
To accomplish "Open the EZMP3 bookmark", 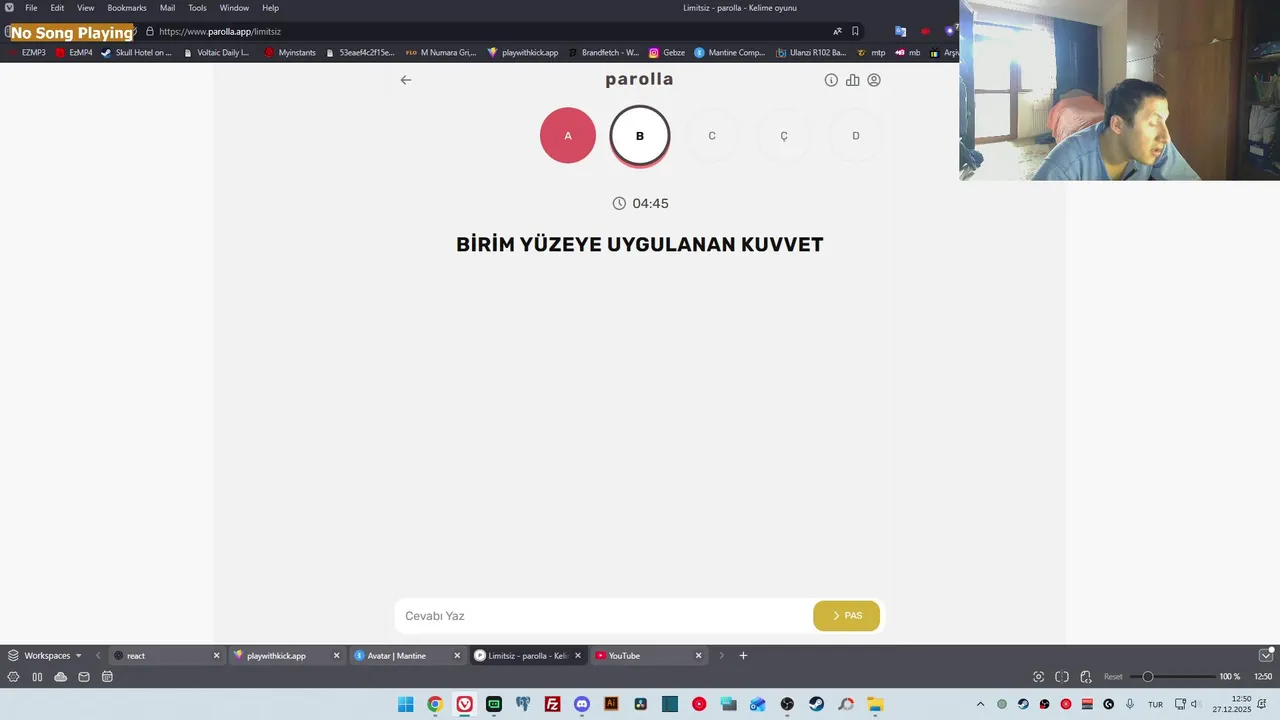I will (x=27, y=53).
